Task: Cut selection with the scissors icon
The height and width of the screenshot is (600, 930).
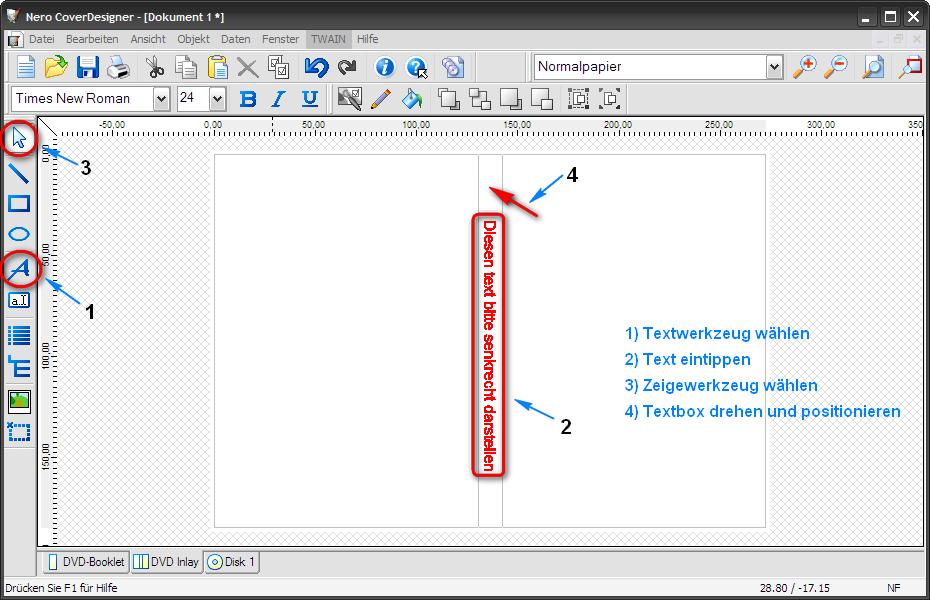Action: point(155,67)
